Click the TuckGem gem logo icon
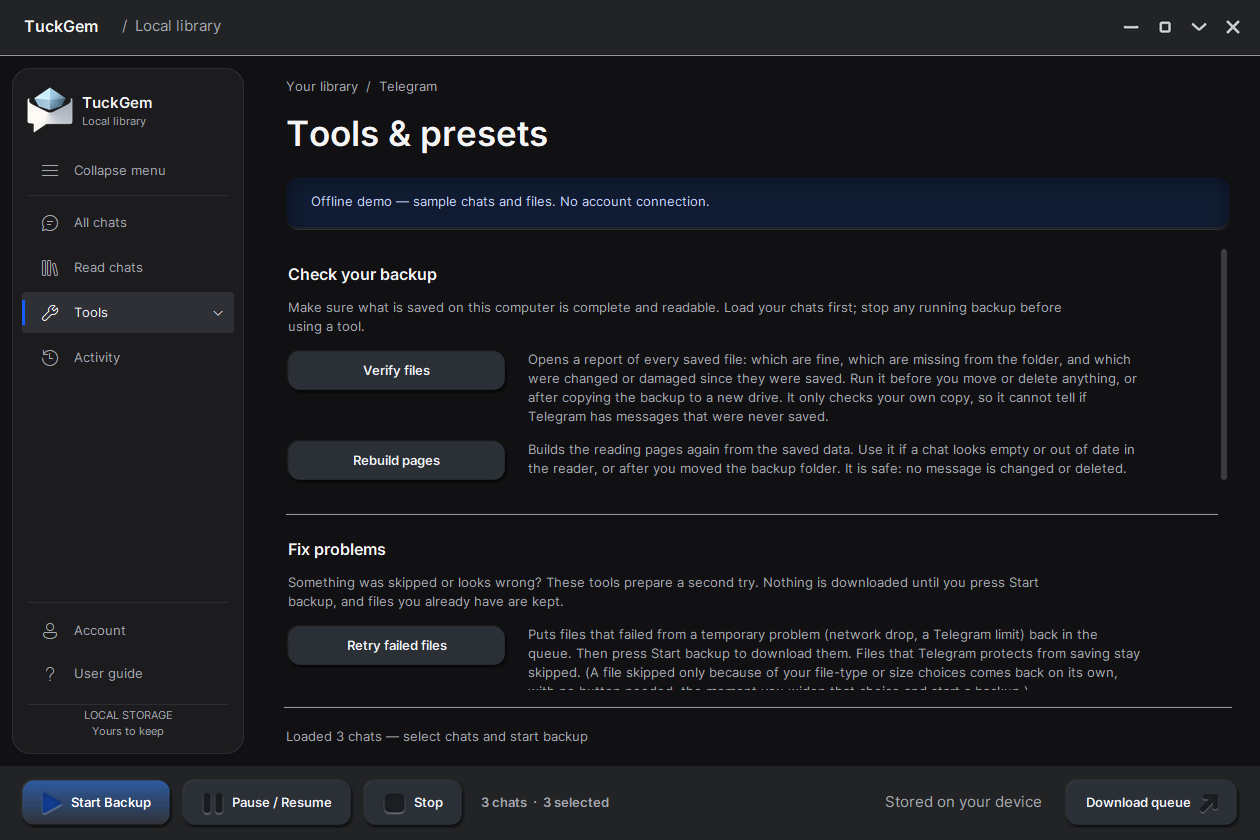Image resolution: width=1260 pixels, height=840 pixels. point(50,110)
